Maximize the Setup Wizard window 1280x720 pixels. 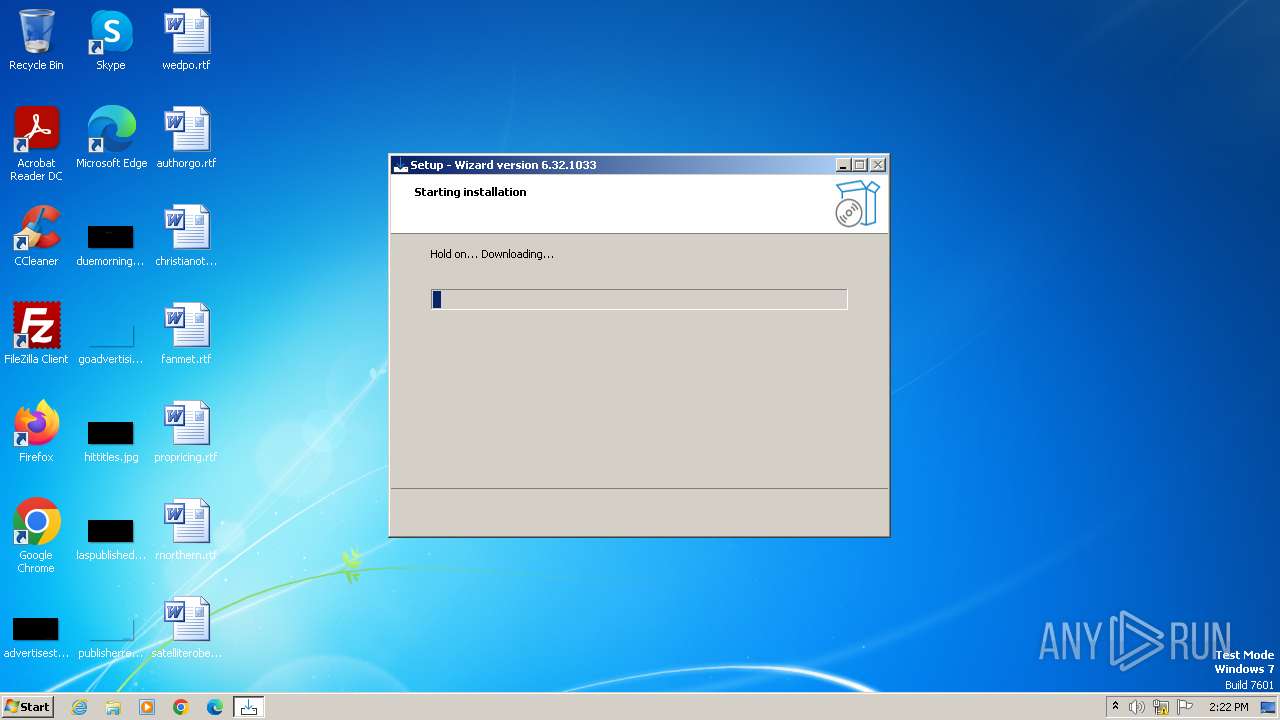coord(860,165)
